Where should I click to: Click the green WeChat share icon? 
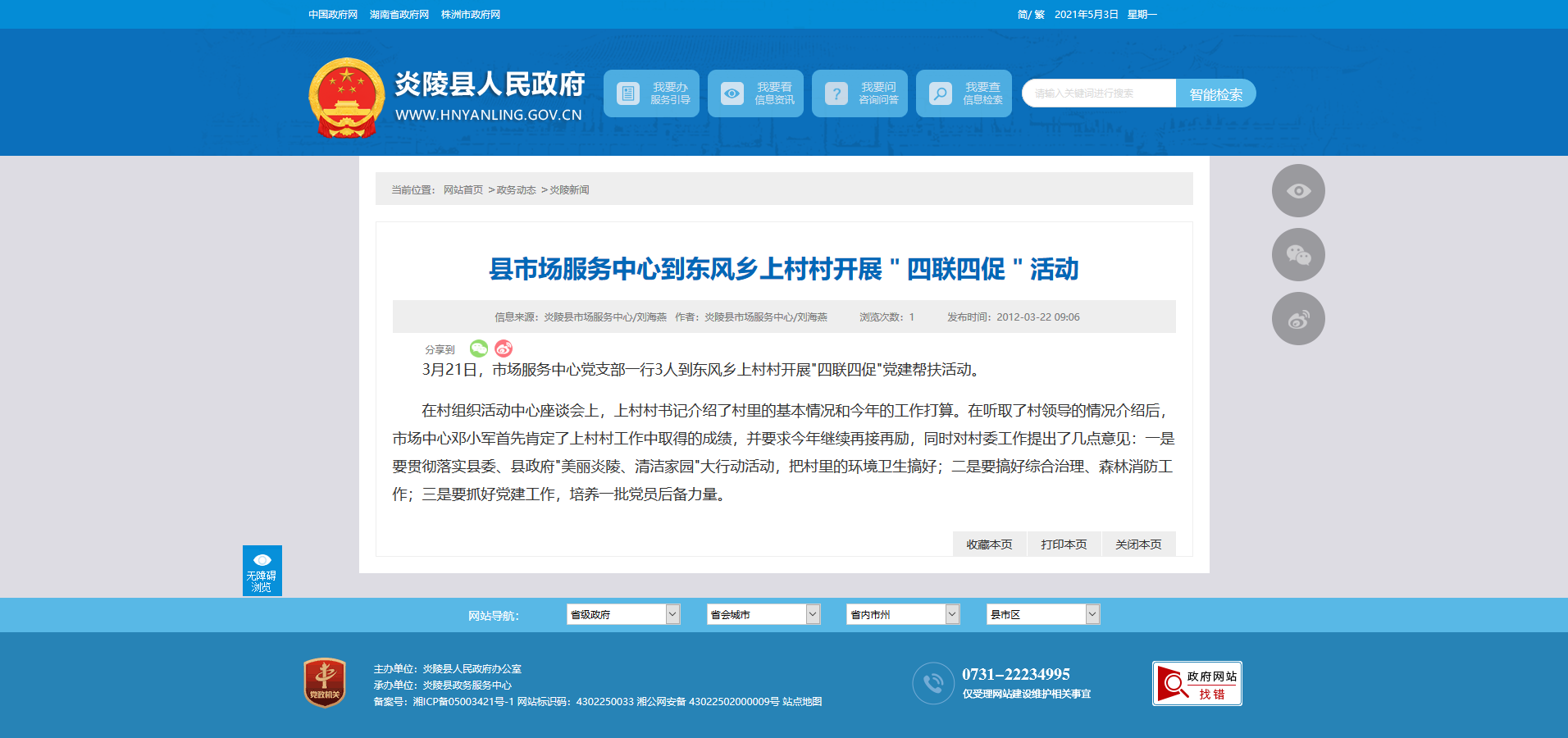[x=479, y=348]
